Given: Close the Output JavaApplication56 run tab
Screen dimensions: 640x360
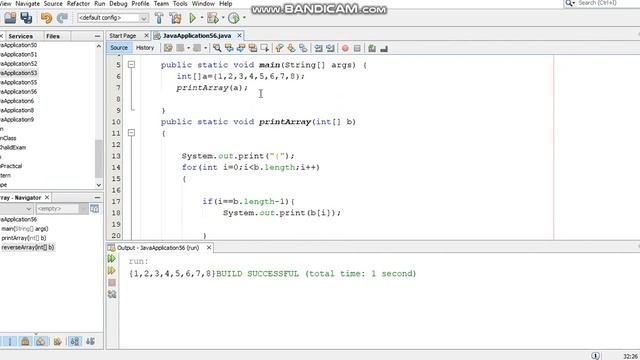Looking at the screenshot, I should coord(209,248).
